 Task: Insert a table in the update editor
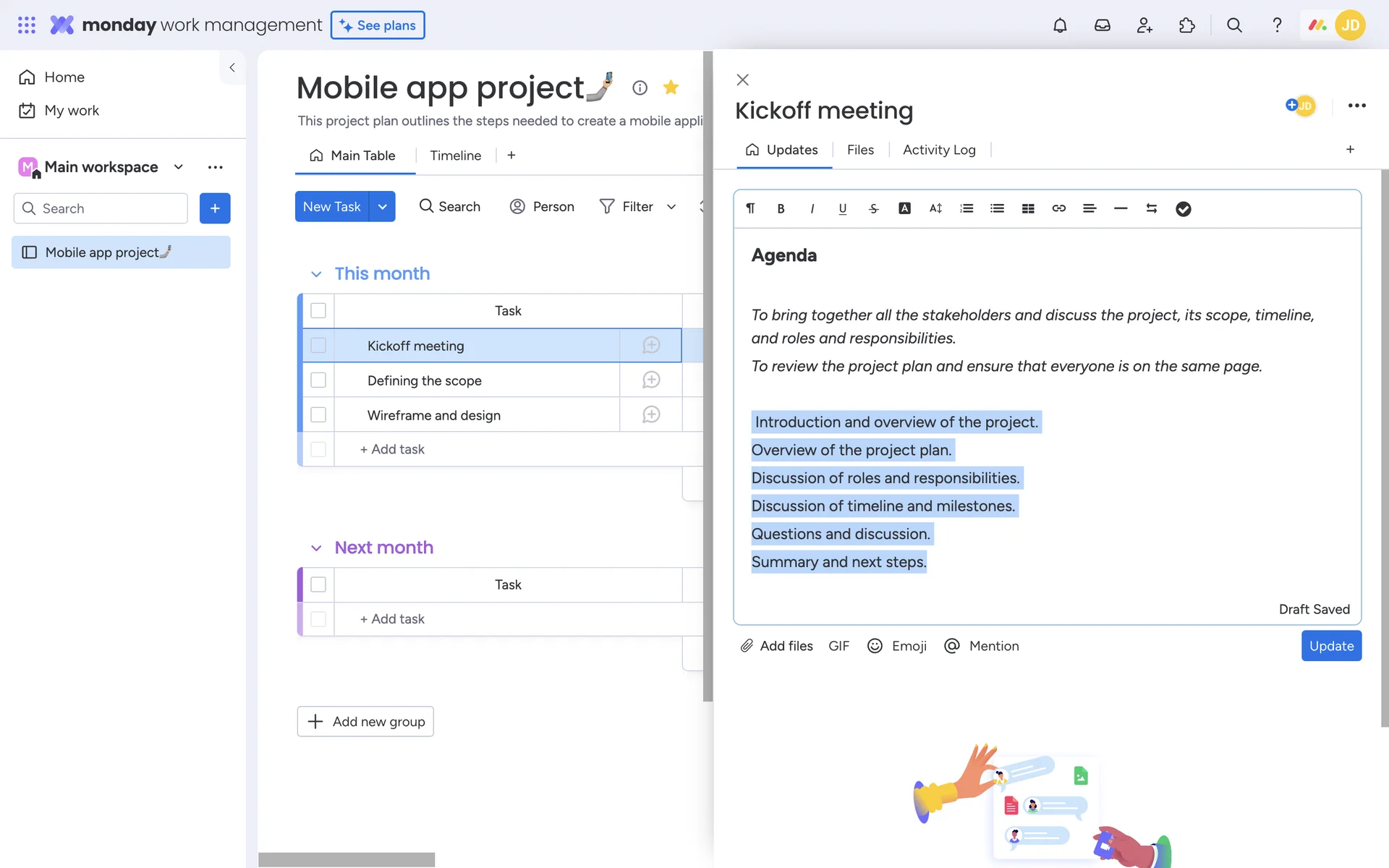pyautogui.click(x=1028, y=209)
